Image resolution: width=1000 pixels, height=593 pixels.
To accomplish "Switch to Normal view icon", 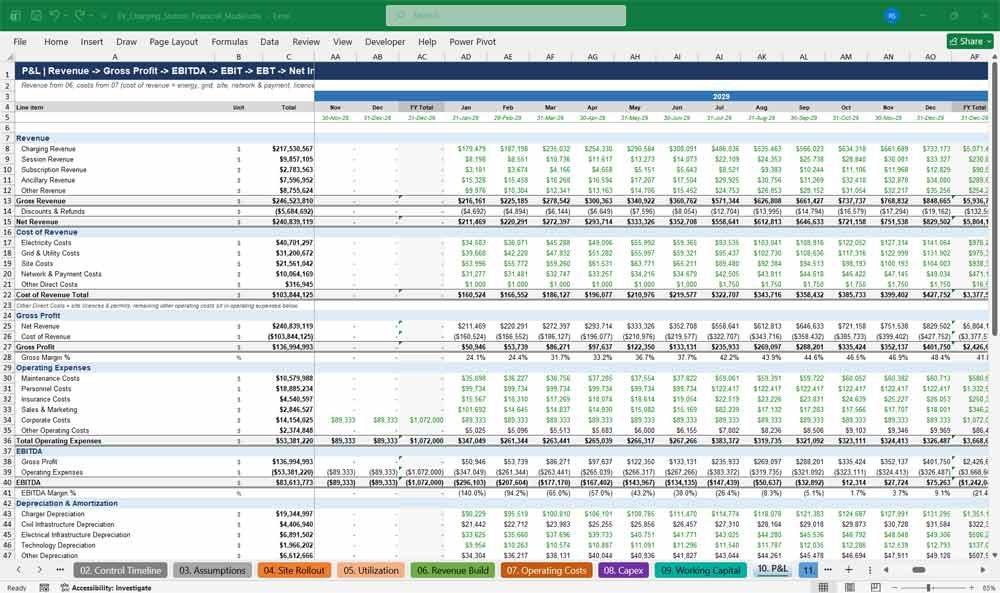I will tap(823, 587).
